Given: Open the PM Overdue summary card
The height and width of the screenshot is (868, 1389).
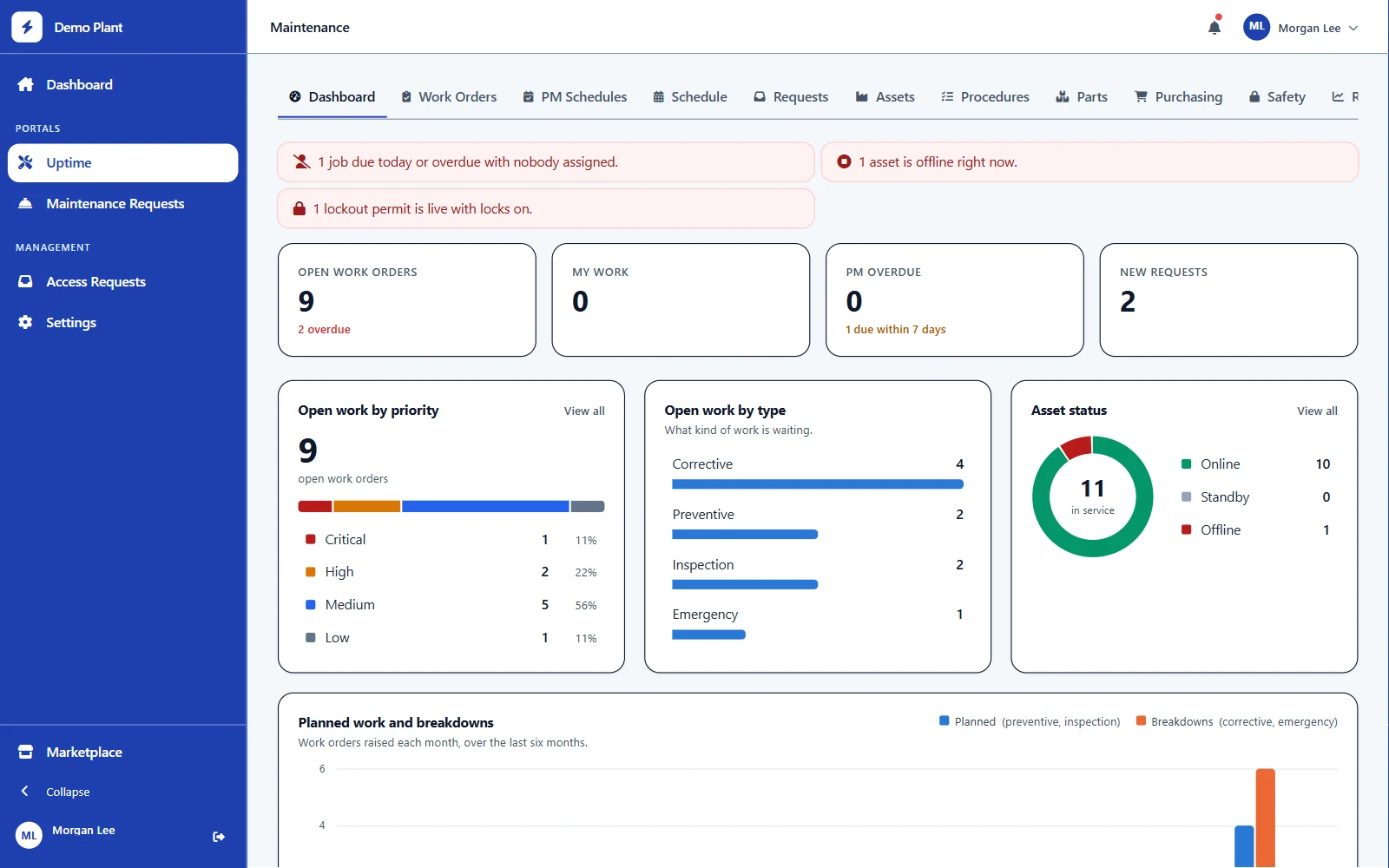Looking at the screenshot, I should (955, 299).
